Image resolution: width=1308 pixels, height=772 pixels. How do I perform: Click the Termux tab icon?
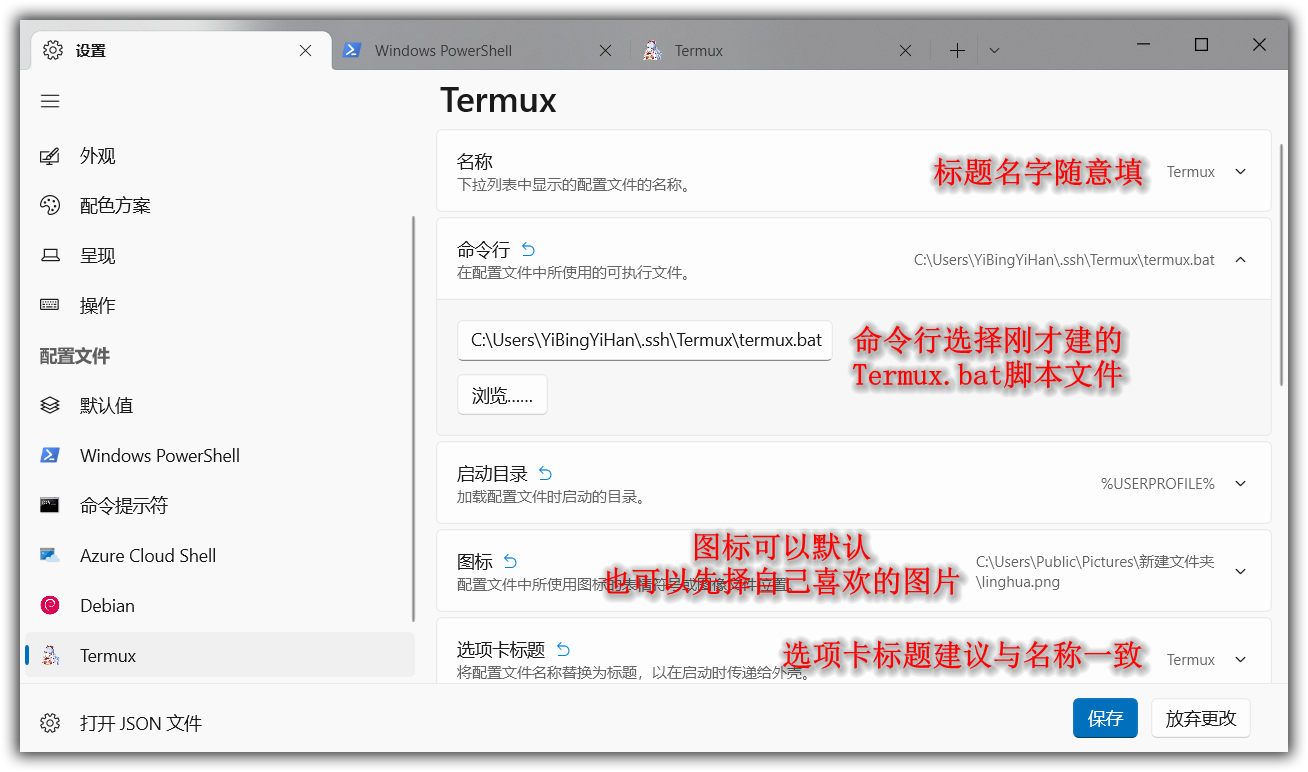[x=652, y=50]
